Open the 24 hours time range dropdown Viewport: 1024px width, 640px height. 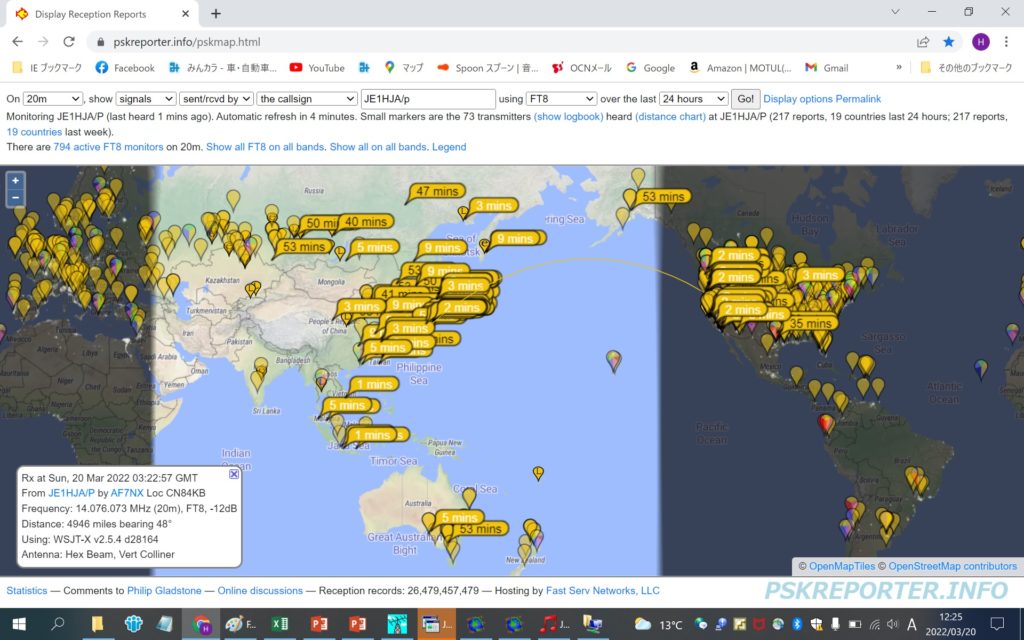point(693,99)
